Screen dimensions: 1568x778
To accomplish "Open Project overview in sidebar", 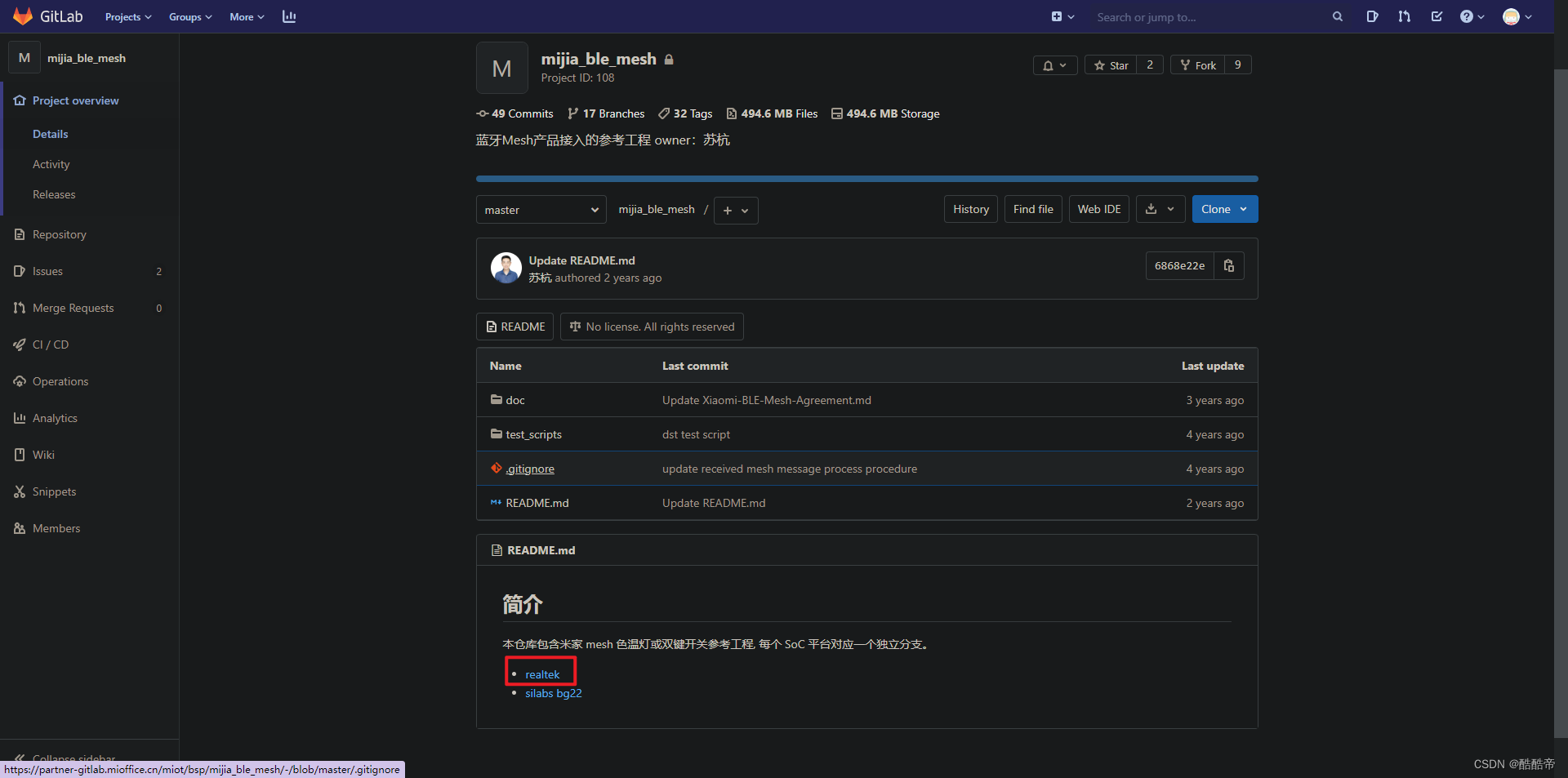I will (x=75, y=100).
